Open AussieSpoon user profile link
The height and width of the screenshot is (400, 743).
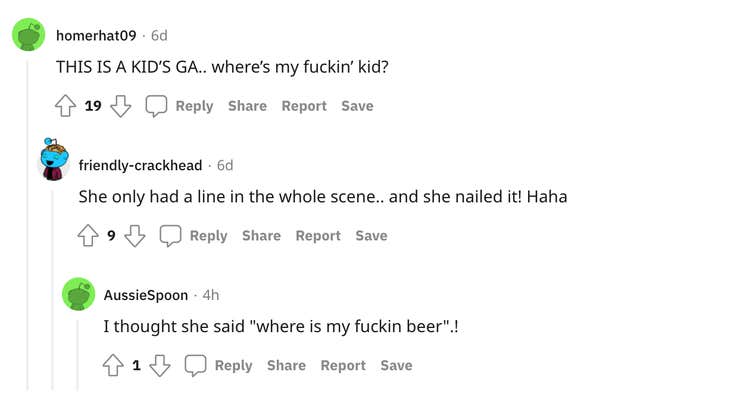click(146, 295)
